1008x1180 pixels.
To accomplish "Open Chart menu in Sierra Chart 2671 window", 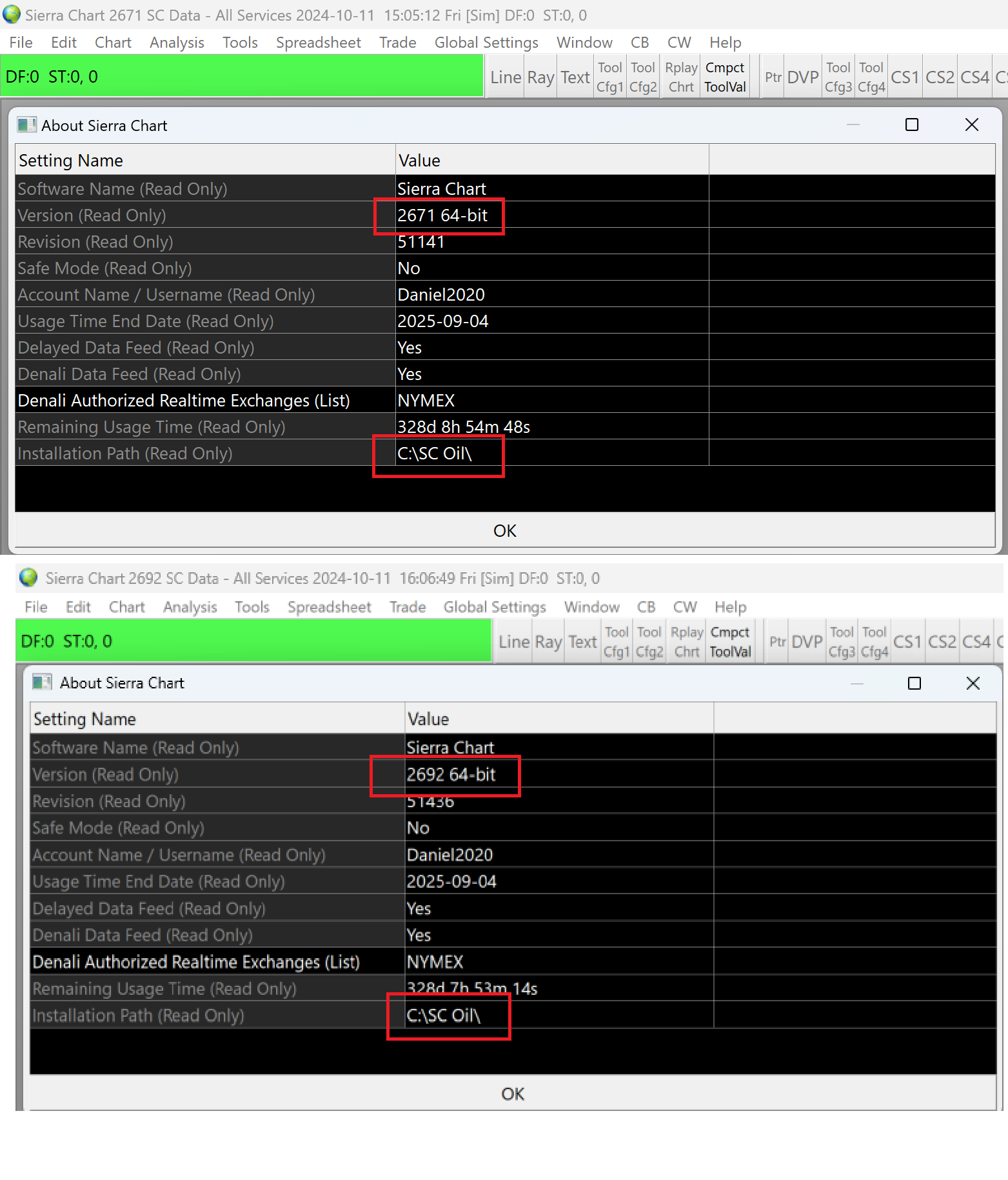I will click(113, 43).
